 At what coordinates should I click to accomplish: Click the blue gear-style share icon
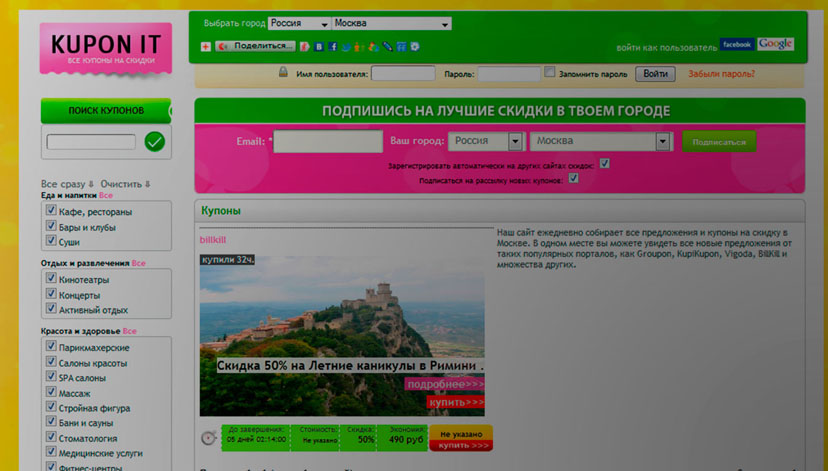pyautogui.click(x=415, y=46)
